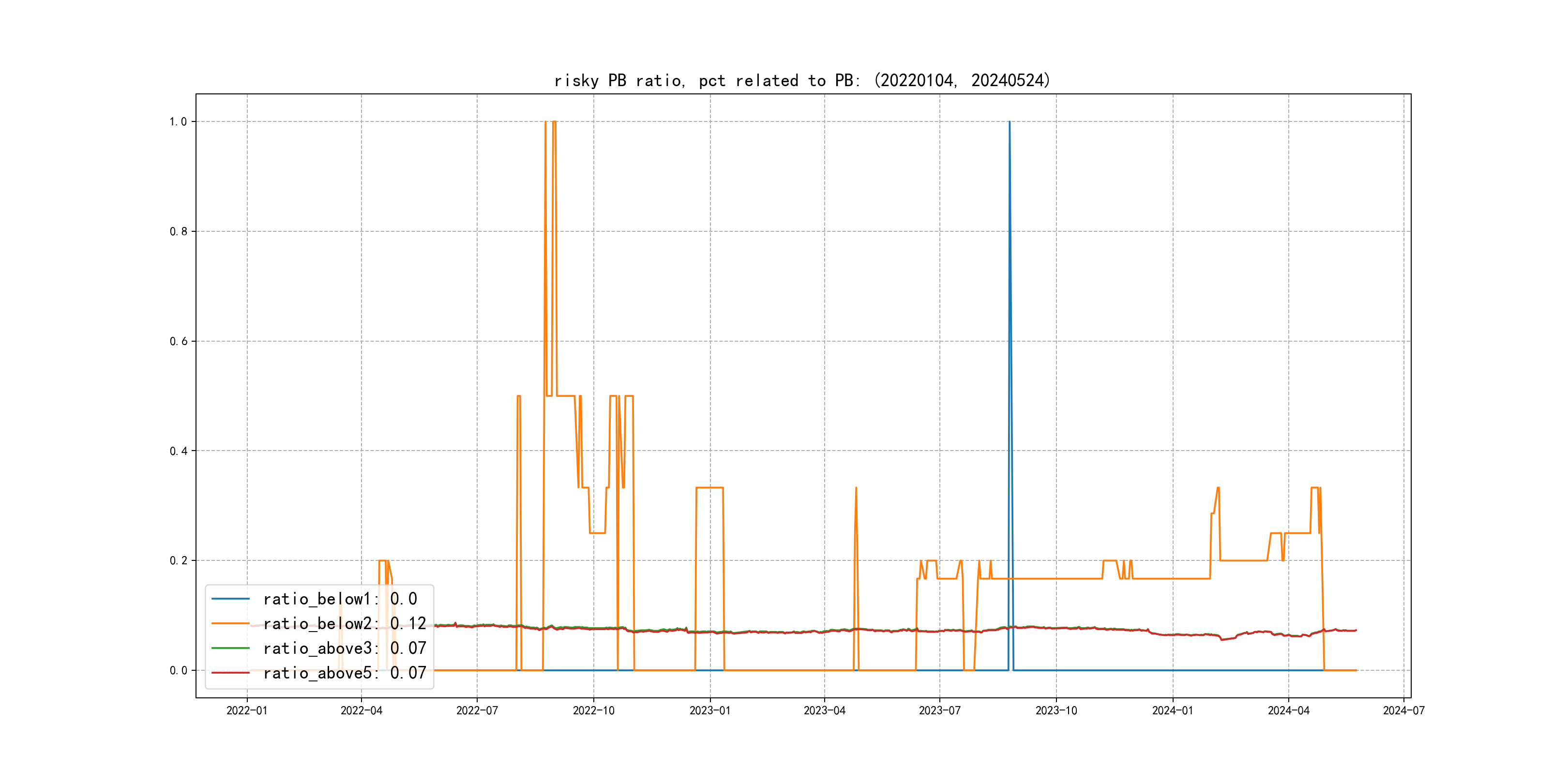Click the red ratio_above5 legend line
This screenshot has height=784, width=1568.
pyautogui.click(x=230, y=673)
